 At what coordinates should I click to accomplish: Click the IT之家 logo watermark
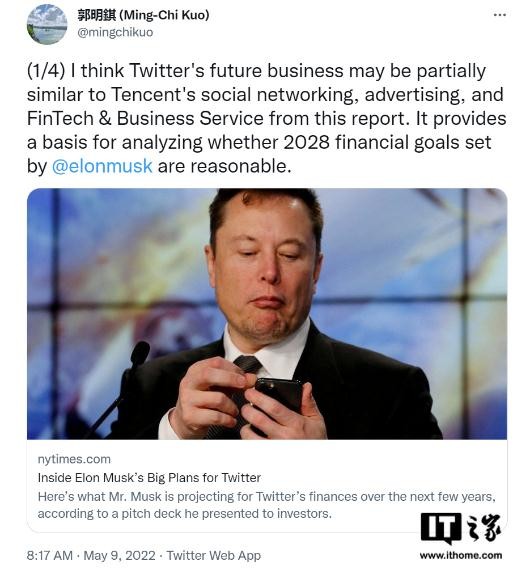coord(461,528)
